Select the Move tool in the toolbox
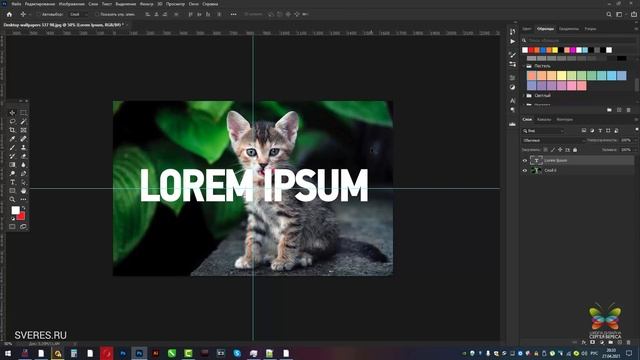 point(12,113)
